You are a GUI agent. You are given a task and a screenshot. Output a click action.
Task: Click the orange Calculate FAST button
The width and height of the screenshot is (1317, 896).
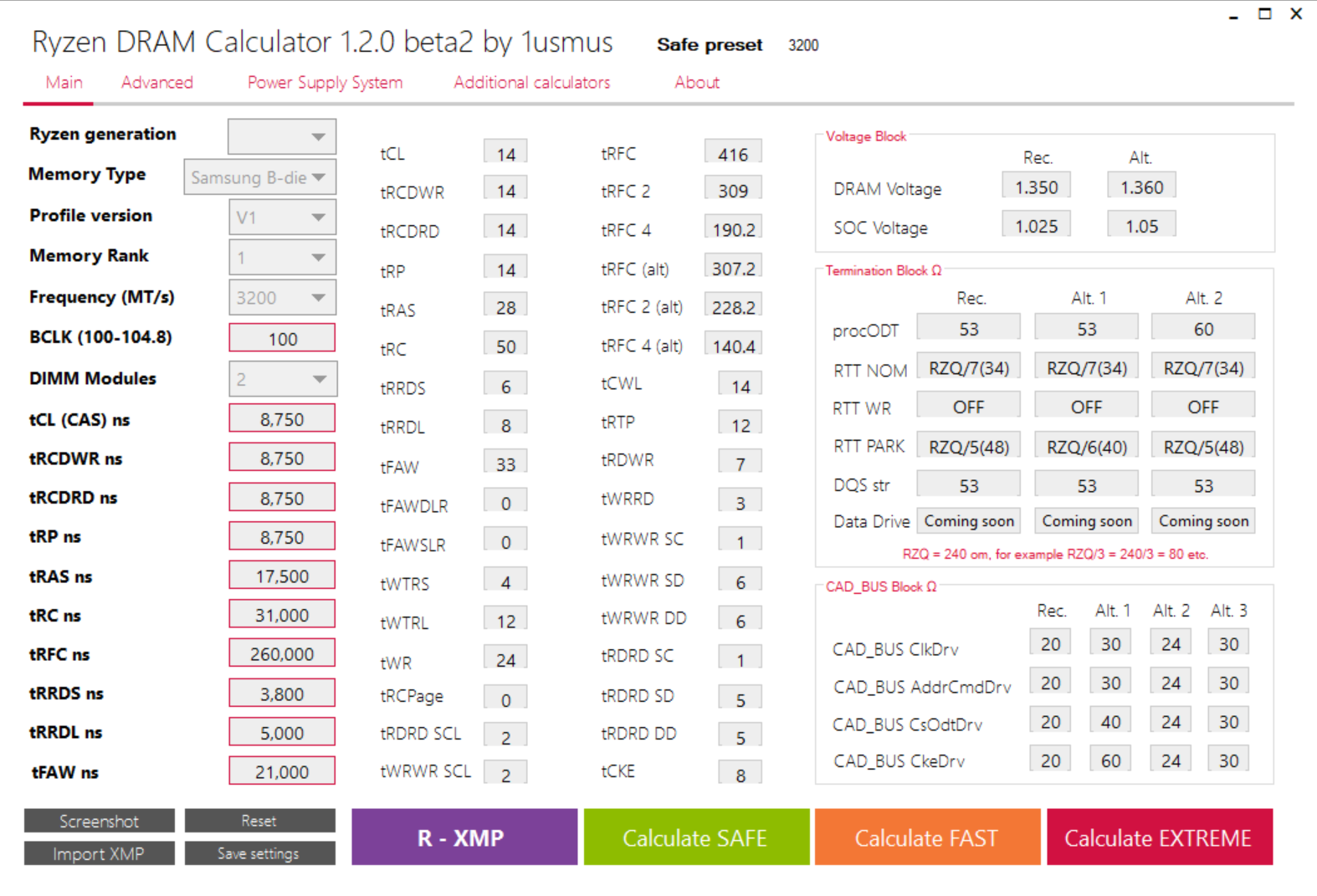pos(927,837)
